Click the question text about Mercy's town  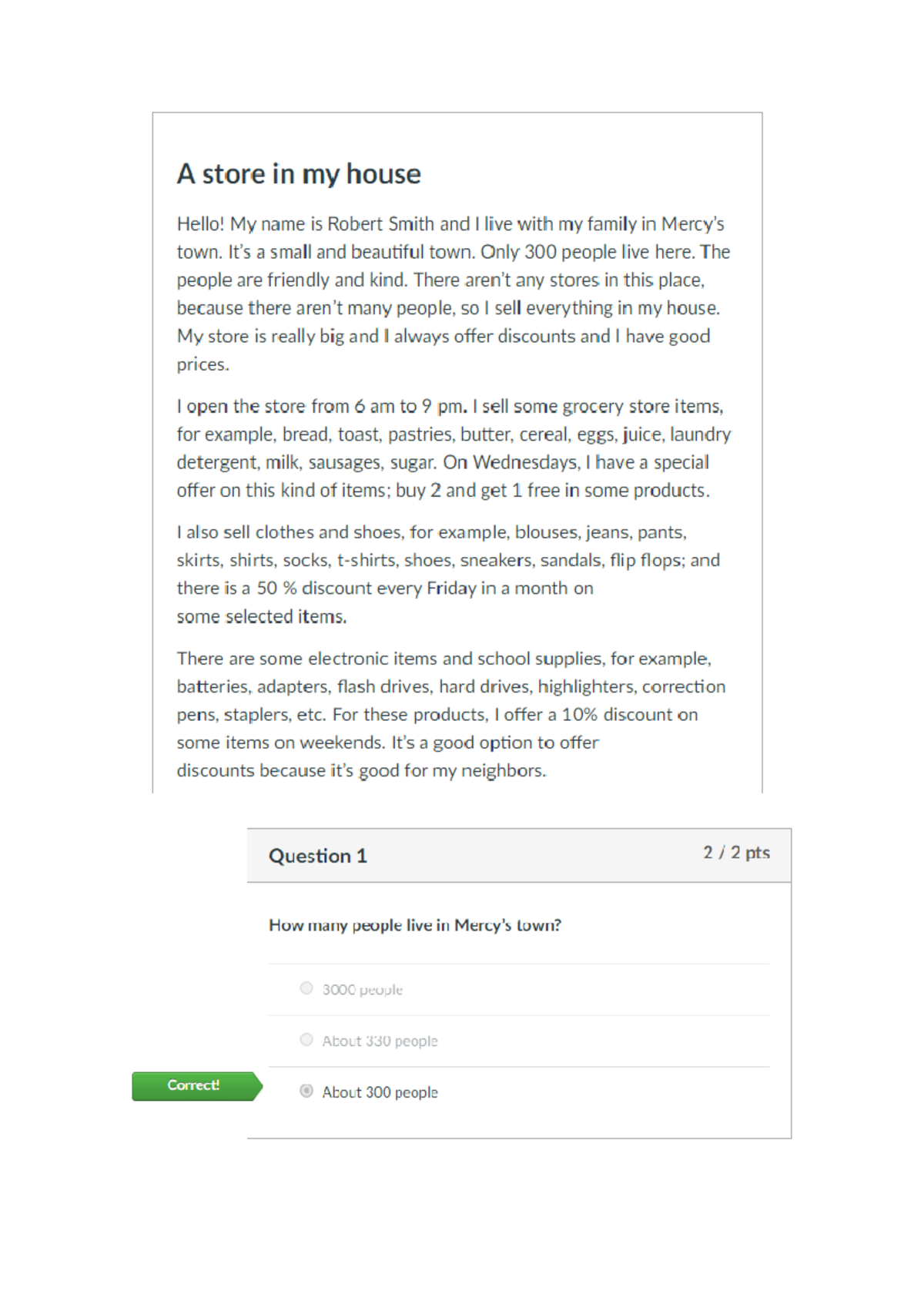coord(415,925)
